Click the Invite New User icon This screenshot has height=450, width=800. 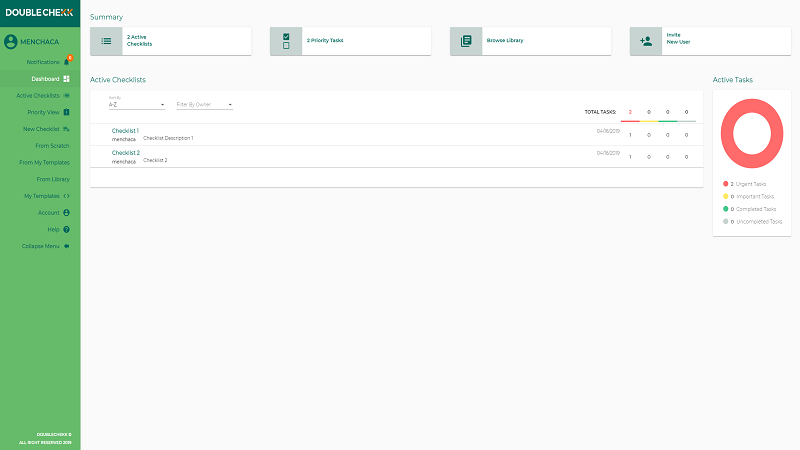coord(646,41)
